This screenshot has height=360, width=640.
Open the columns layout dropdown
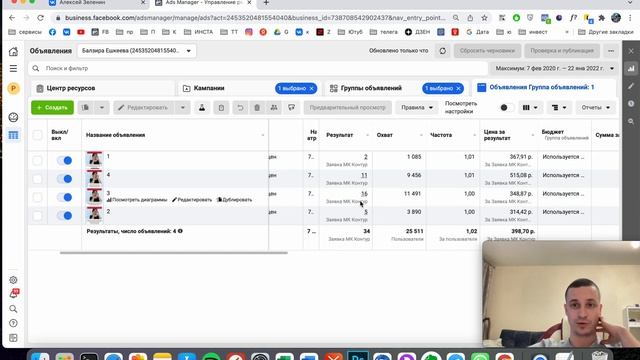530,107
